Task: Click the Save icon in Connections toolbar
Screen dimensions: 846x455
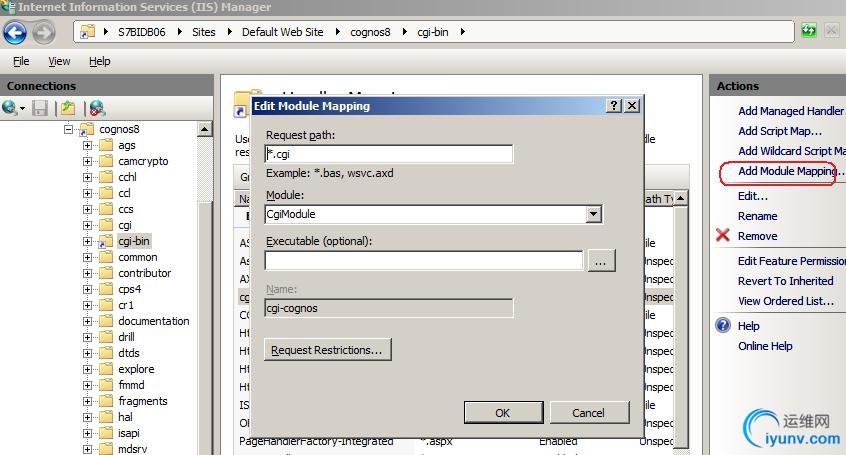Action: point(40,108)
